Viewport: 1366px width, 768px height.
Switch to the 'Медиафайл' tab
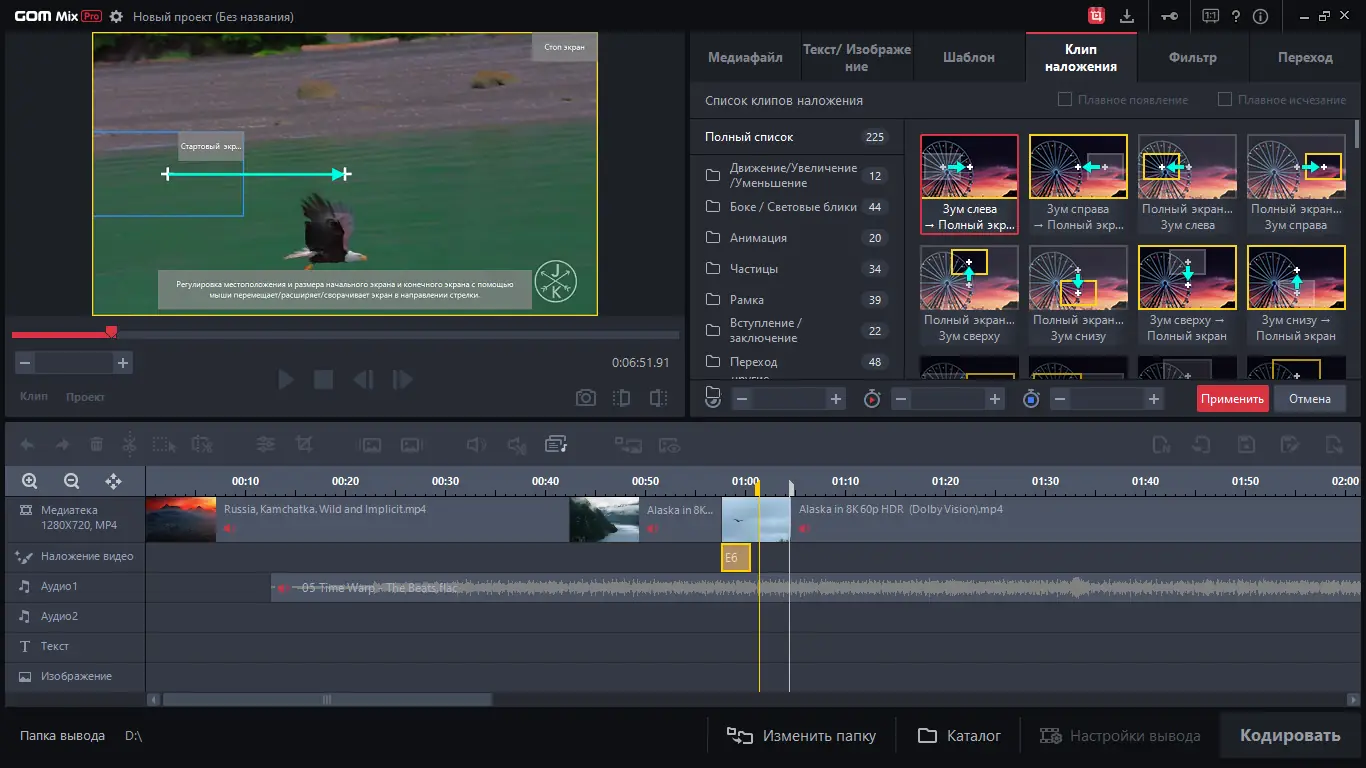click(745, 57)
